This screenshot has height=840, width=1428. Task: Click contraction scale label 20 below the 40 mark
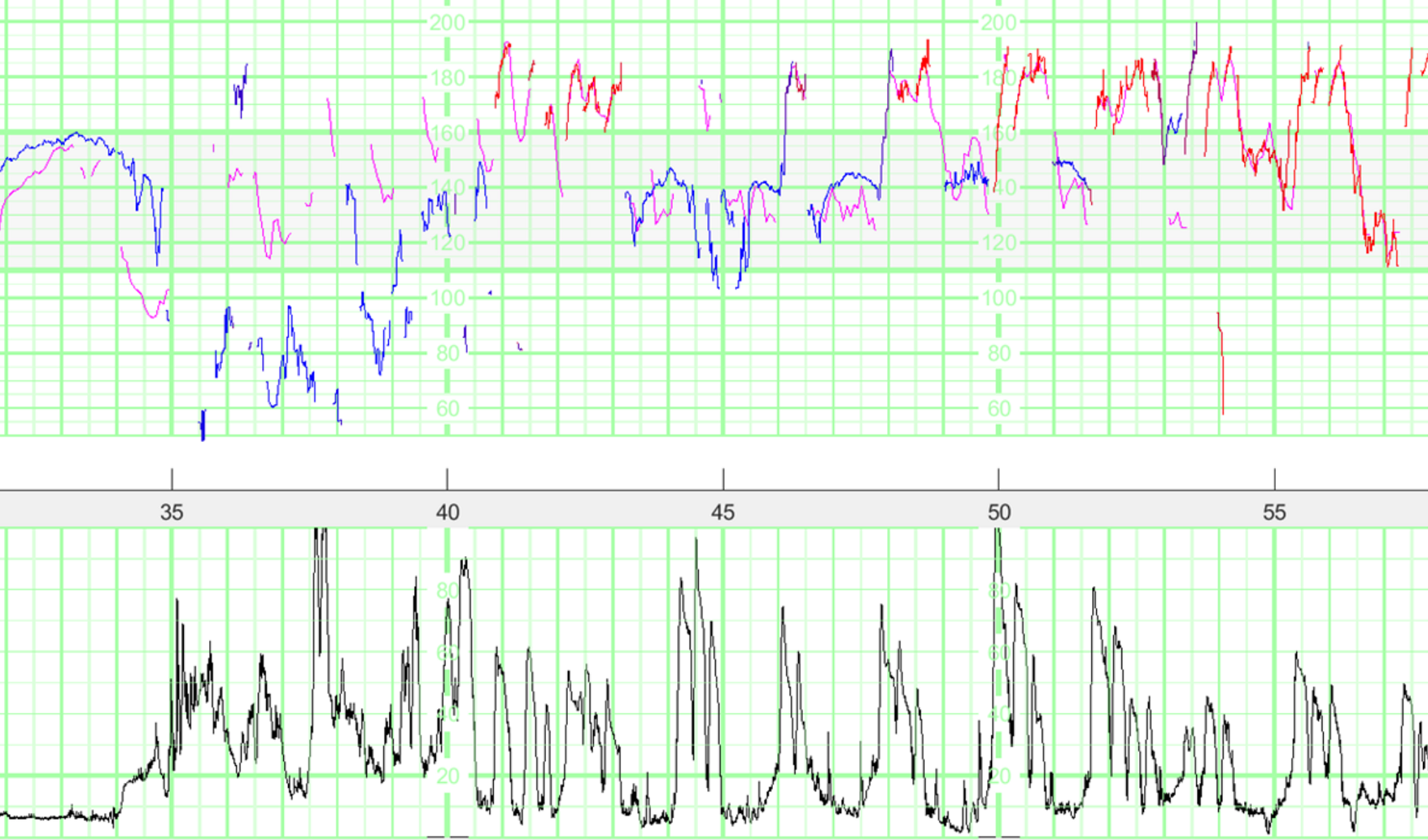448,776
